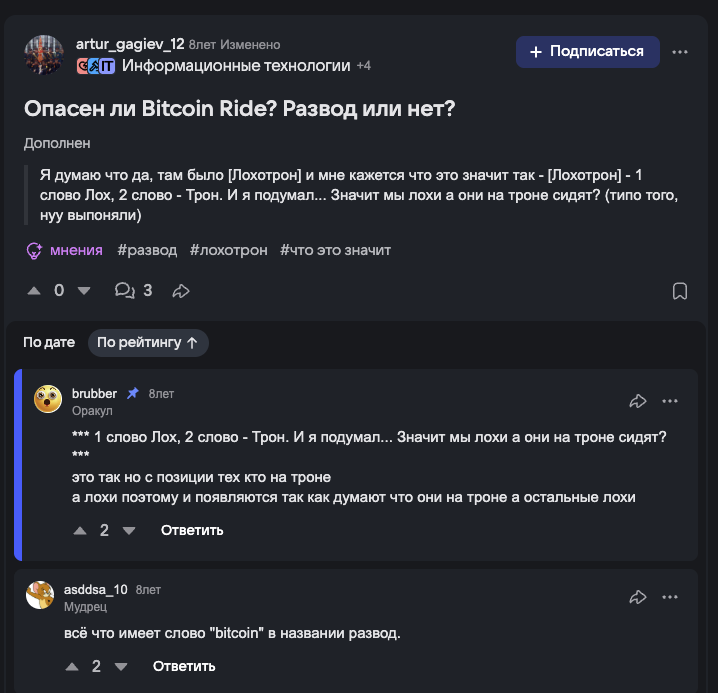Open the #лохотрон hashtag
The image size is (718, 693).
pyautogui.click(x=229, y=250)
